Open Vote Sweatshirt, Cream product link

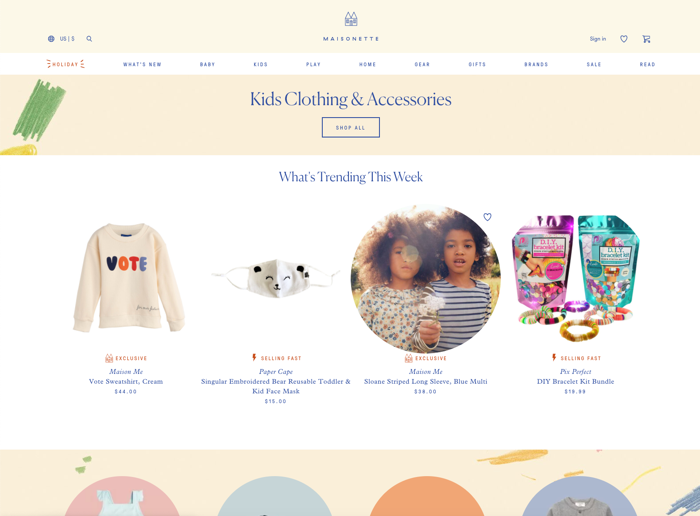(x=126, y=381)
